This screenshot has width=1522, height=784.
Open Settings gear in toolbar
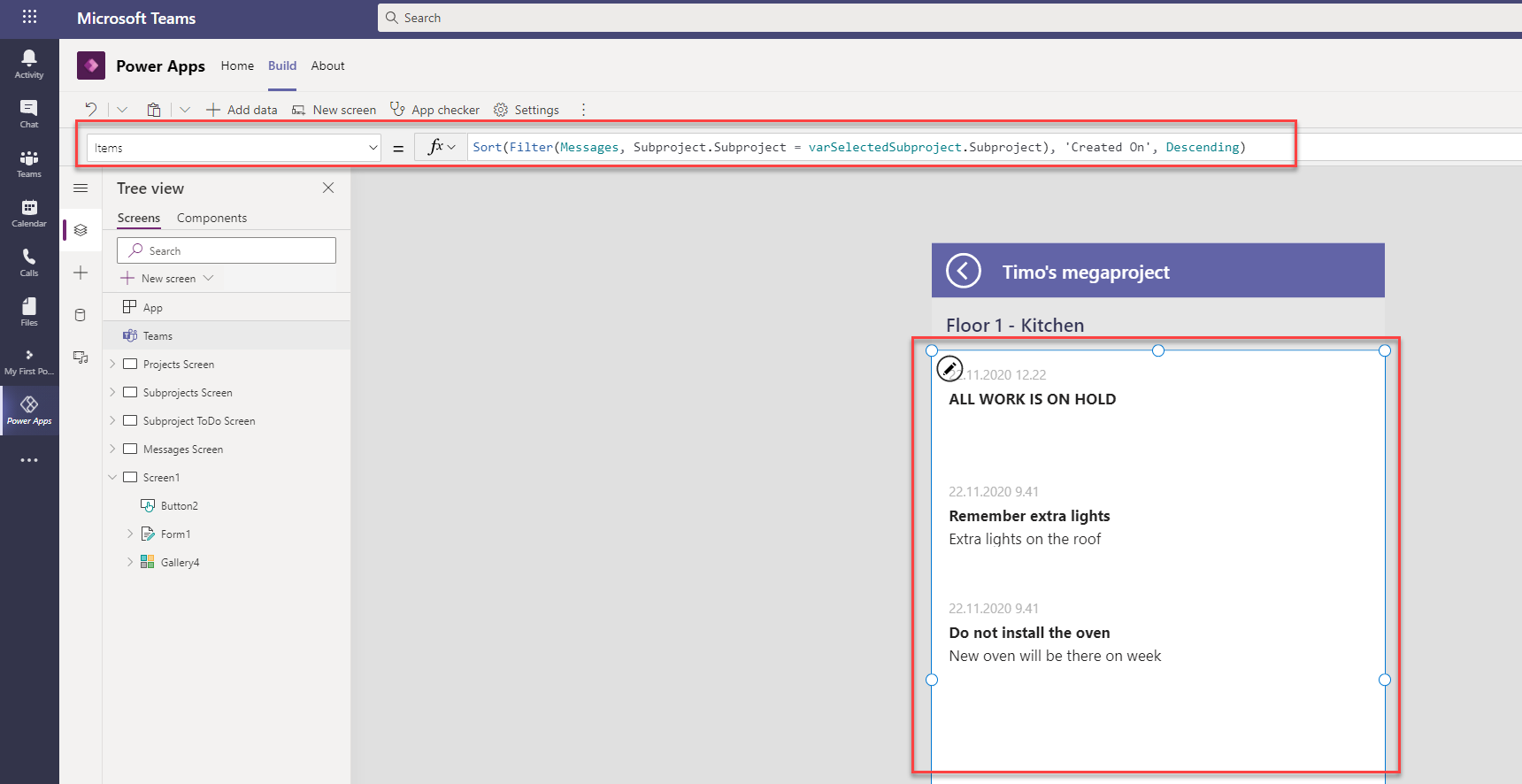[x=527, y=110]
